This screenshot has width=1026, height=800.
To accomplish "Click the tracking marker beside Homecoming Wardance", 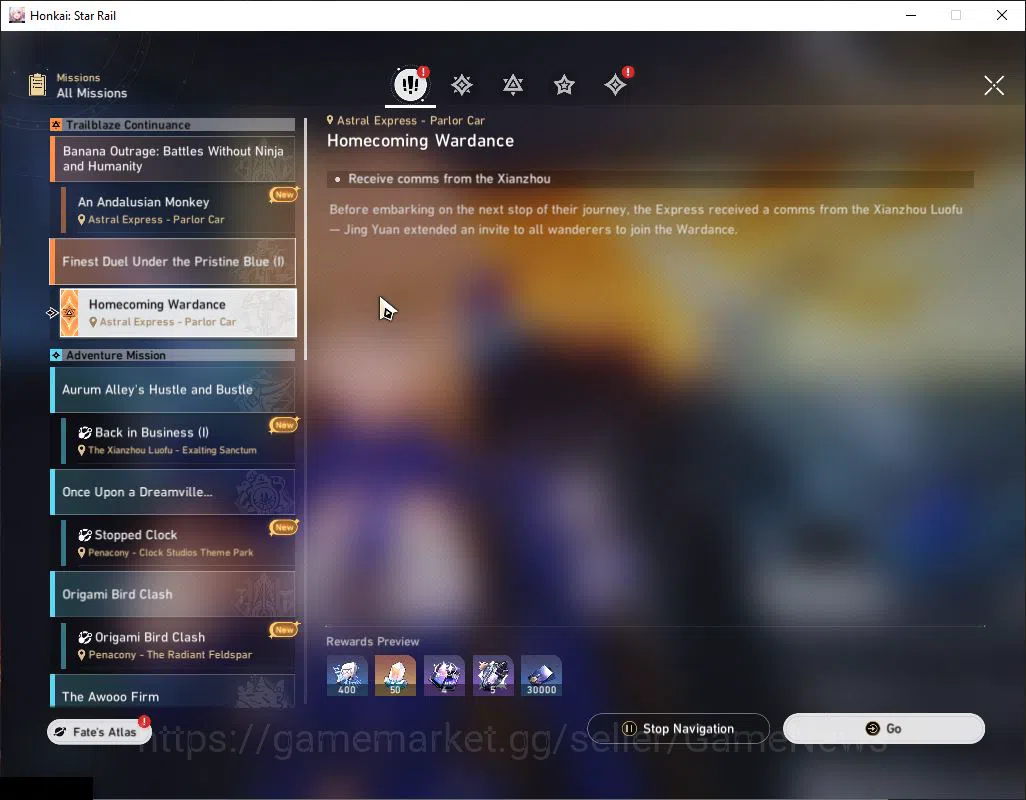I will tap(52, 313).
